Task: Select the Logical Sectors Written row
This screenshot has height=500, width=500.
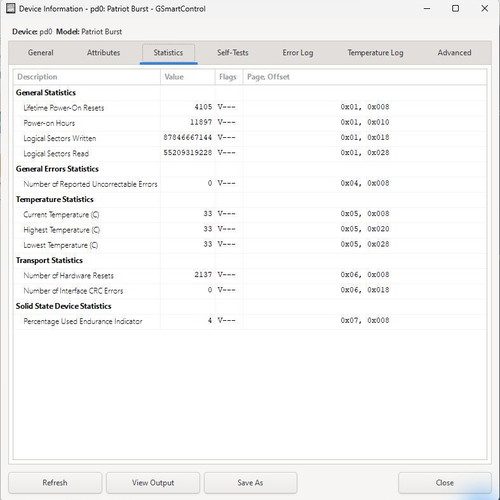Action: click(x=250, y=138)
